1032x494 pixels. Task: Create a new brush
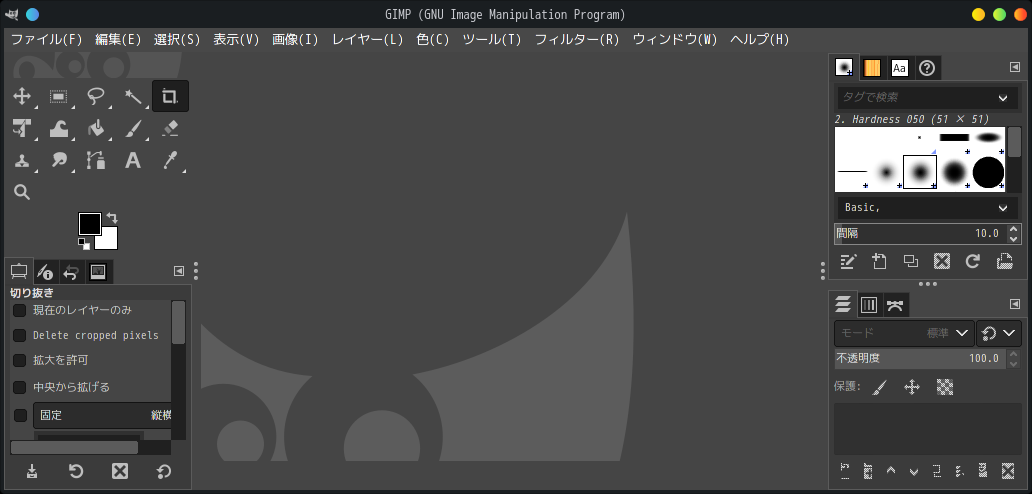(x=879, y=261)
